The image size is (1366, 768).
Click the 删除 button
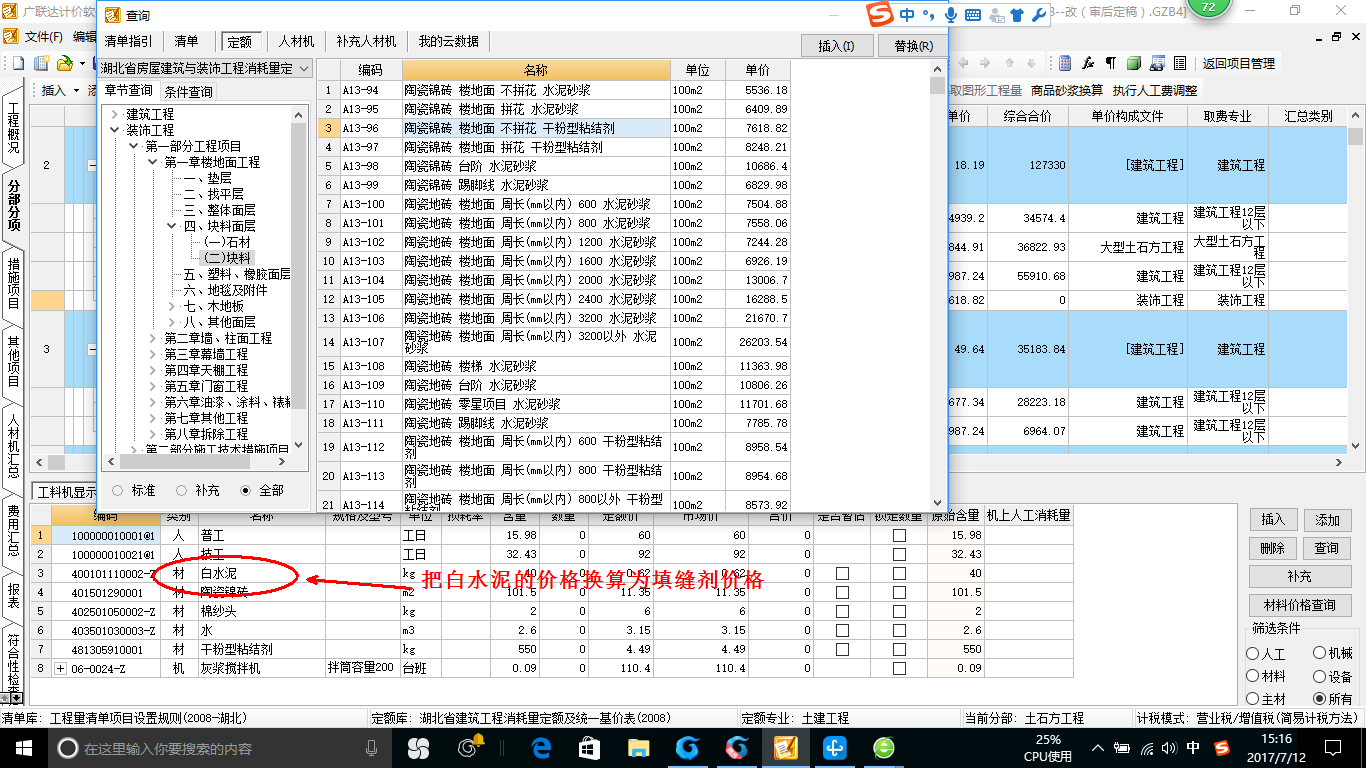click(x=1272, y=548)
